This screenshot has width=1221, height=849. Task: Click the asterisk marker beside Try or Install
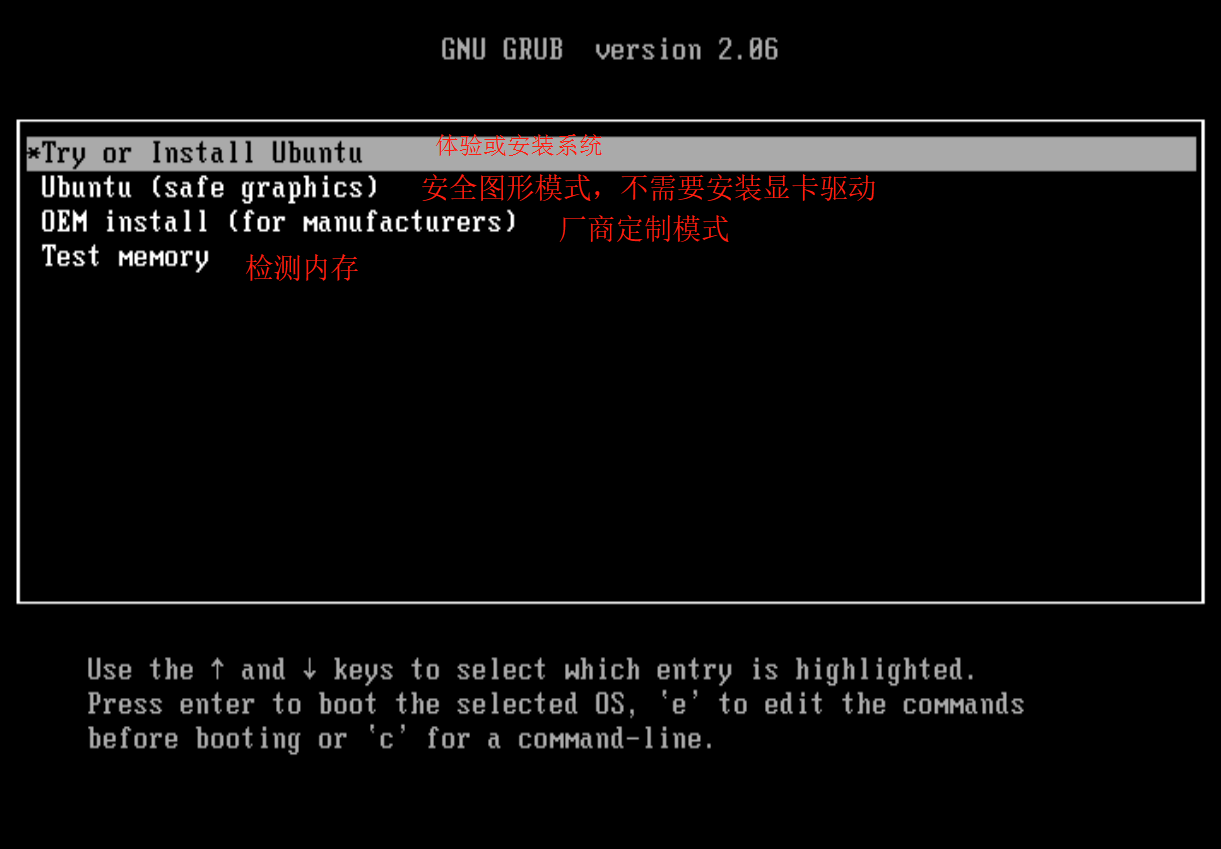click(34, 154)
